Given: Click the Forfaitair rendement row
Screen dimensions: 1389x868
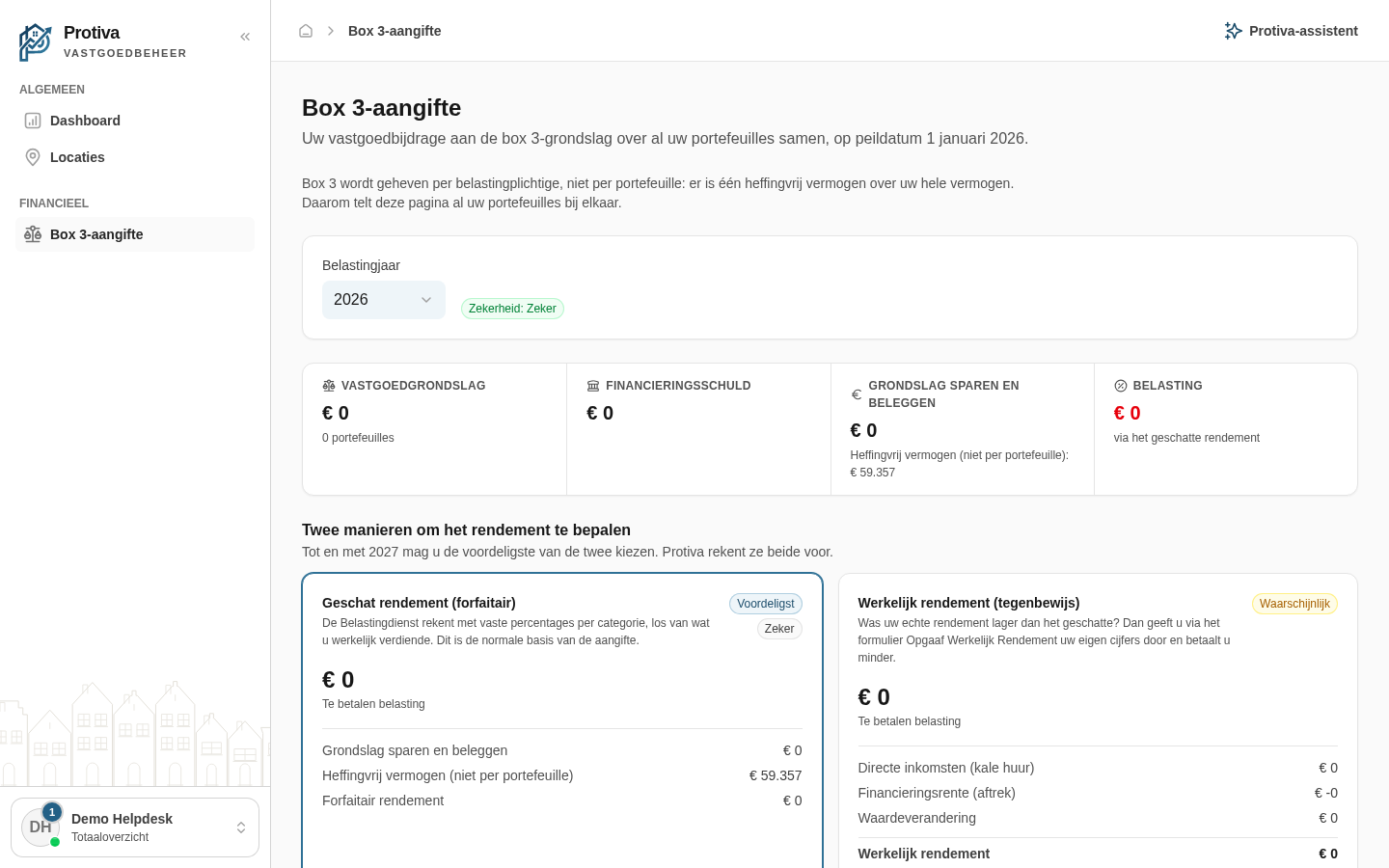Looking at the screenshot, I should 562,800.
